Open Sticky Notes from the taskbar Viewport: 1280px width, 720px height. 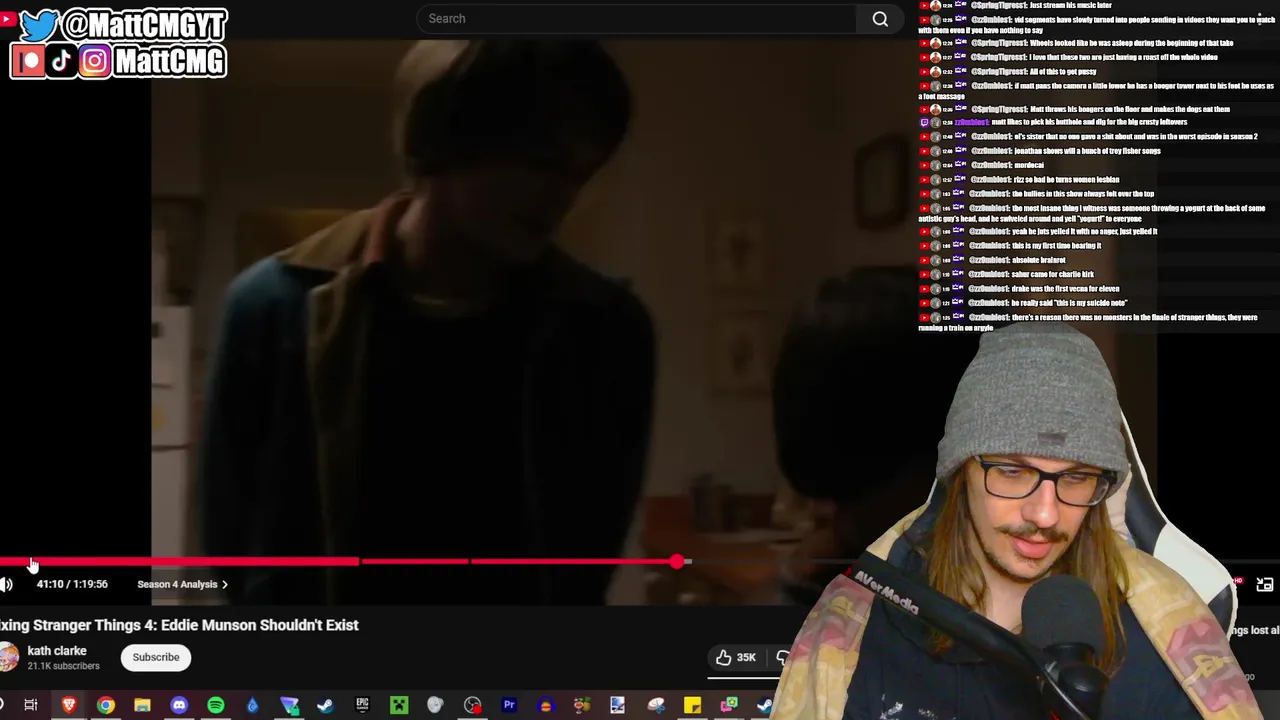pos(692,706)
